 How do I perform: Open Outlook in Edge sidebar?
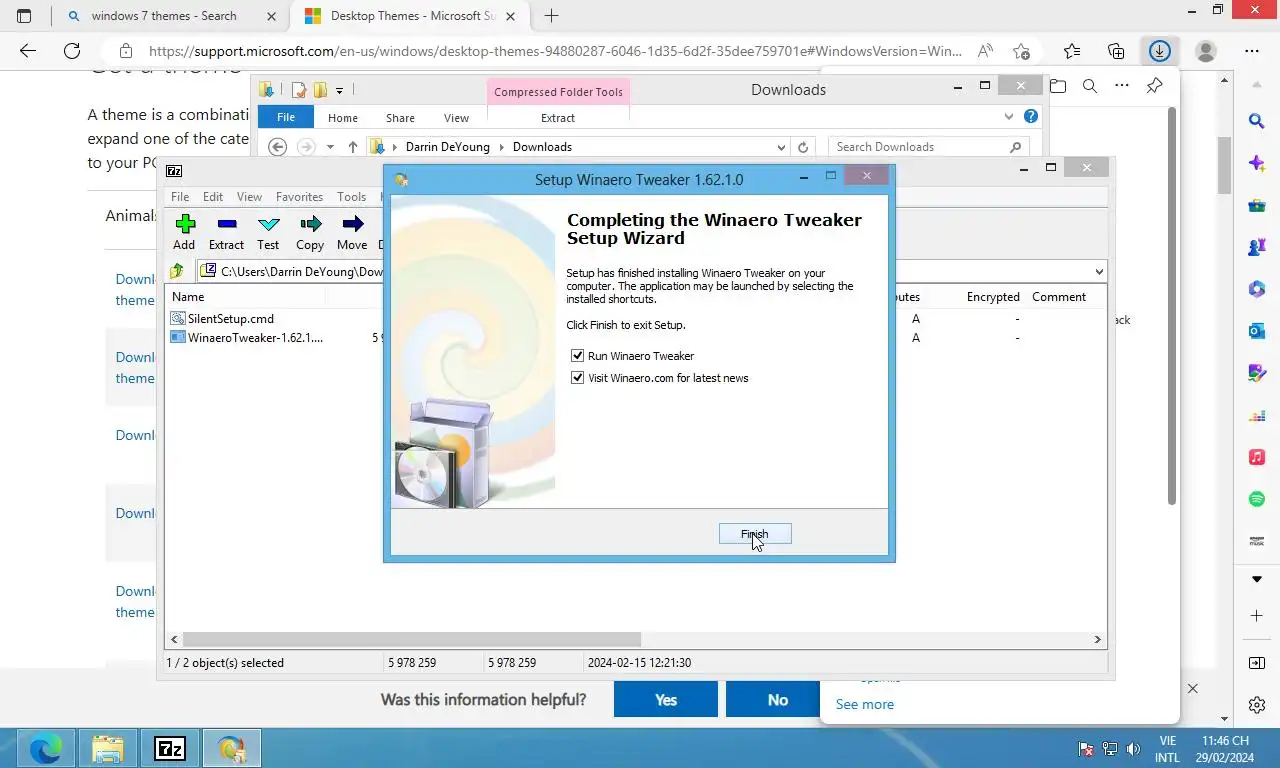coord(1257,331)
